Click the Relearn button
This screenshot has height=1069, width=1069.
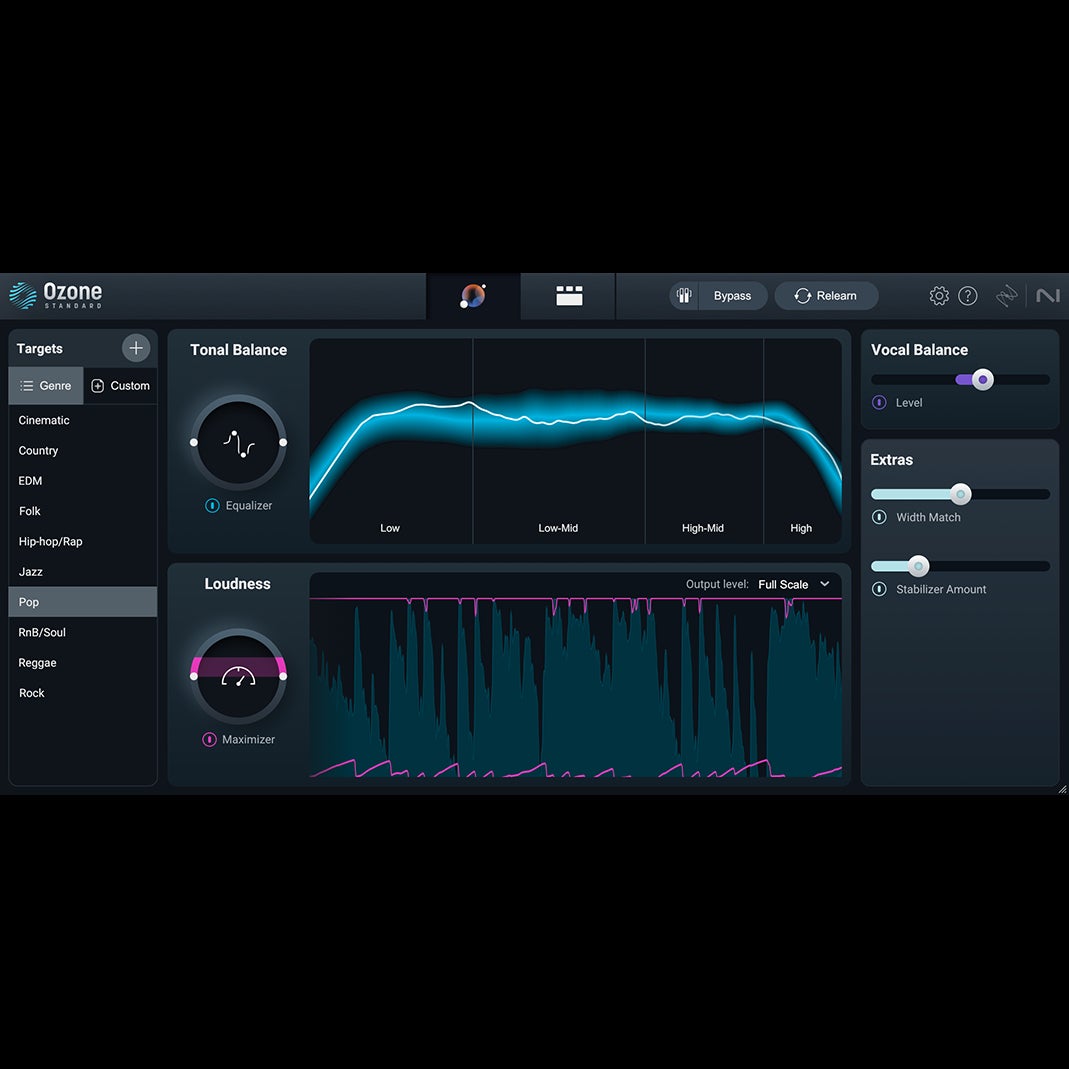826,296
